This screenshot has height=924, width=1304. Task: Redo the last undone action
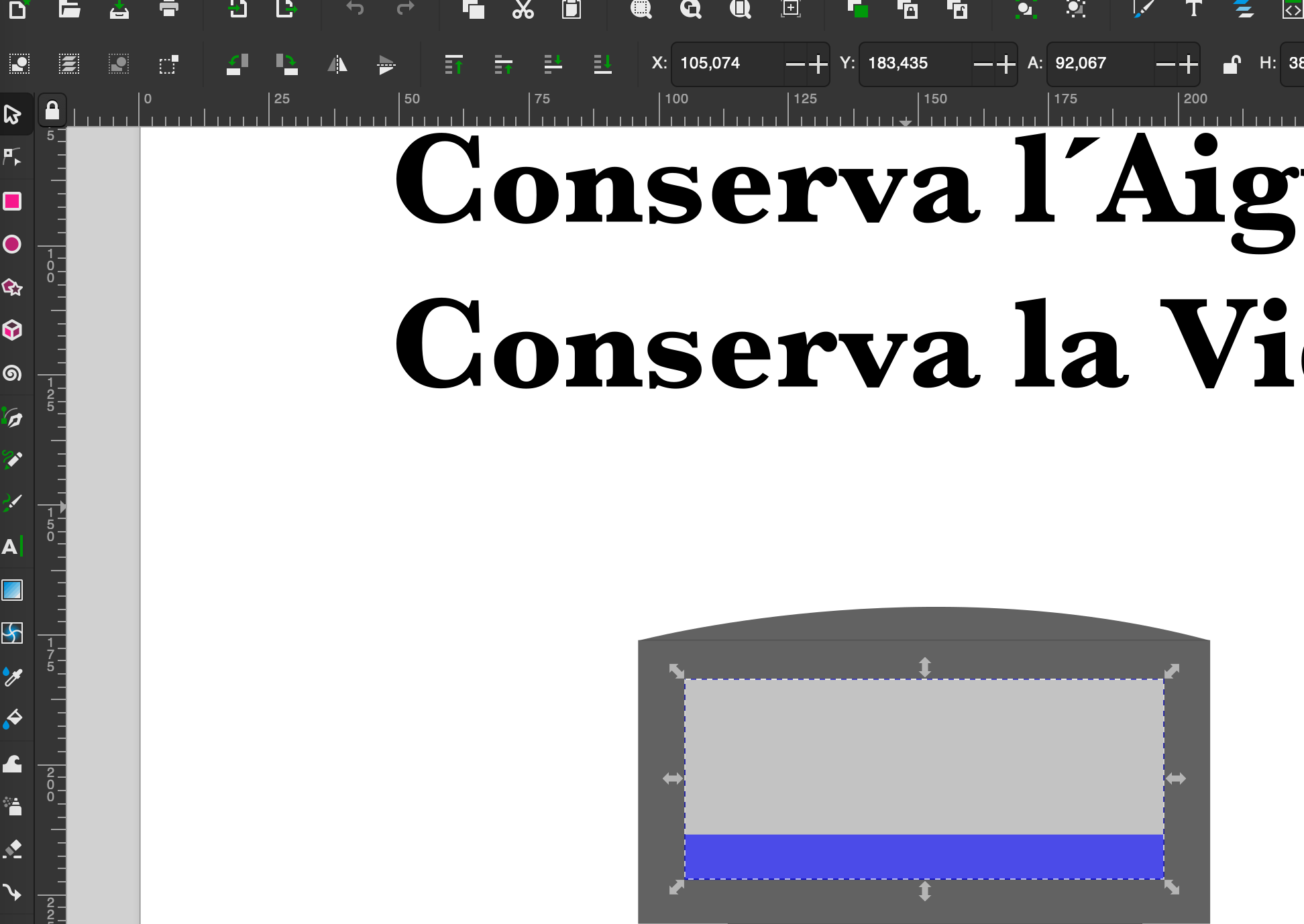click(405, 9)
